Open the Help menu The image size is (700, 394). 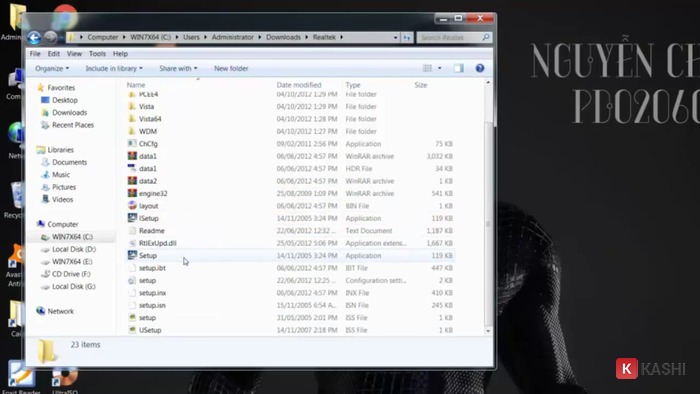(120, 54)
